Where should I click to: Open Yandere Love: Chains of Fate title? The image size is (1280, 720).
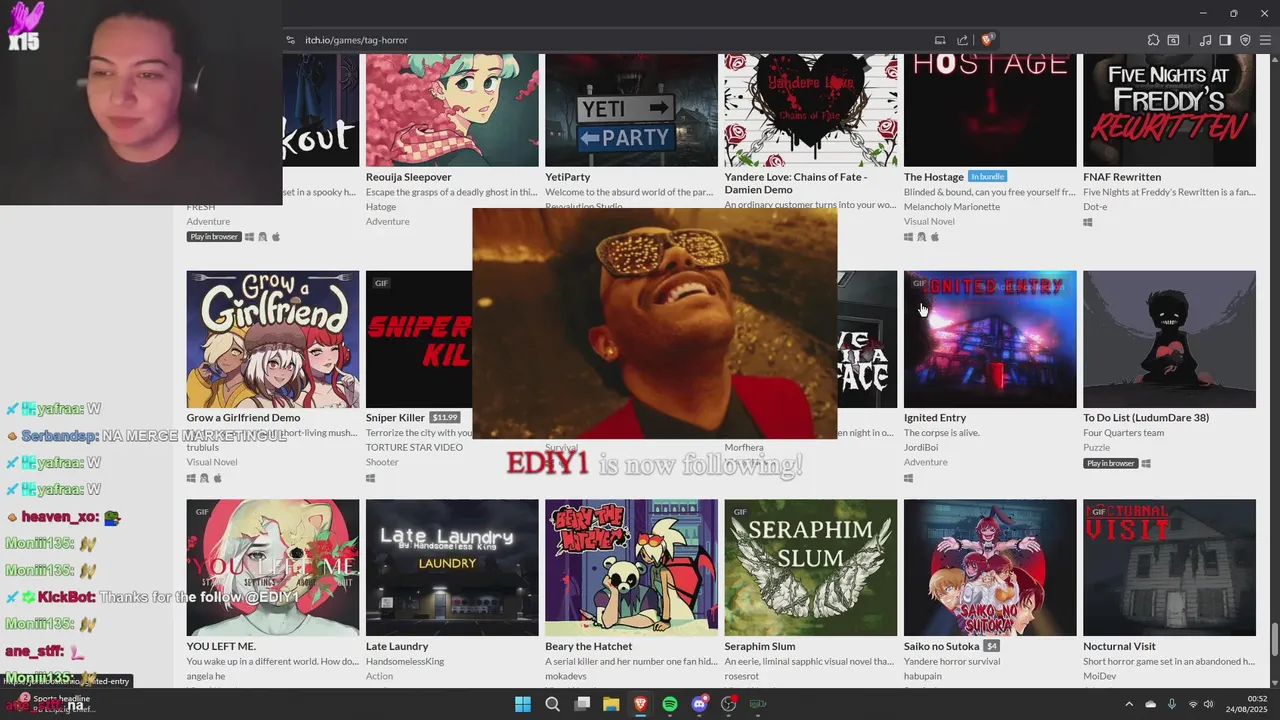click(x=796, y=183)
